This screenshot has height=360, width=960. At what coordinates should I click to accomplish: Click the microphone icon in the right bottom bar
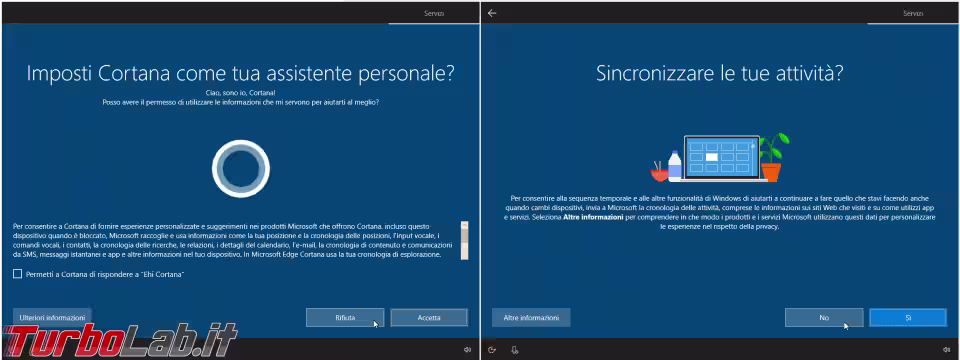click(514, 350)
